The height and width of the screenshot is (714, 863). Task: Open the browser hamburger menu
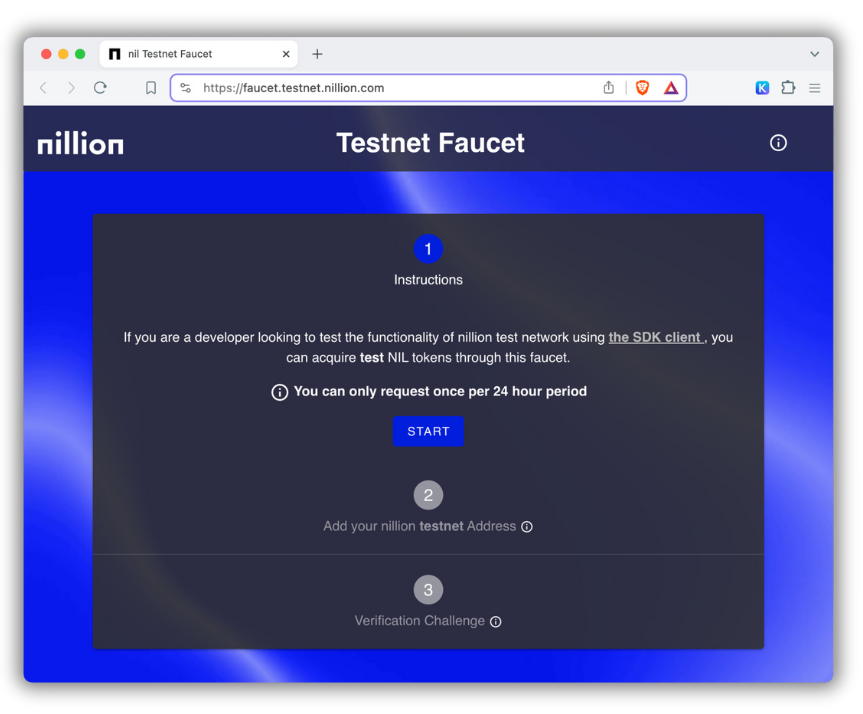[x=815, y=88]
